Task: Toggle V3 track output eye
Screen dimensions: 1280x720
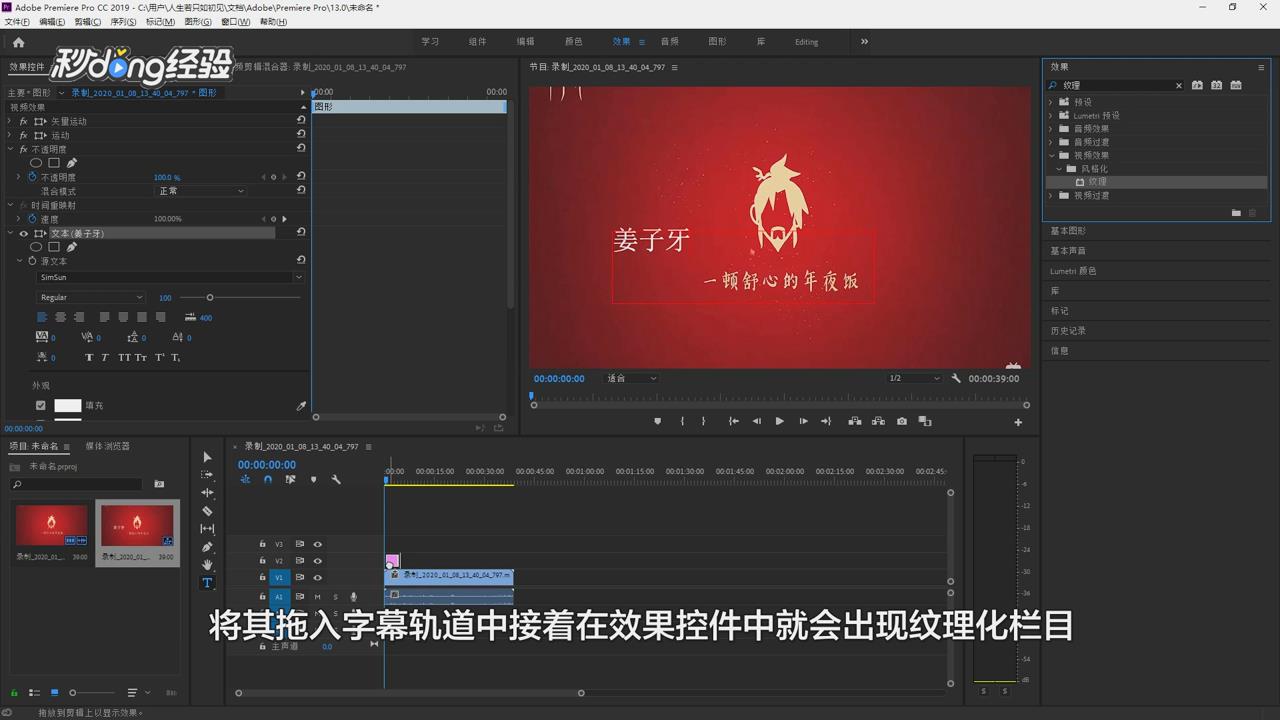Action: pyautogui.click(x=318, y=544)
